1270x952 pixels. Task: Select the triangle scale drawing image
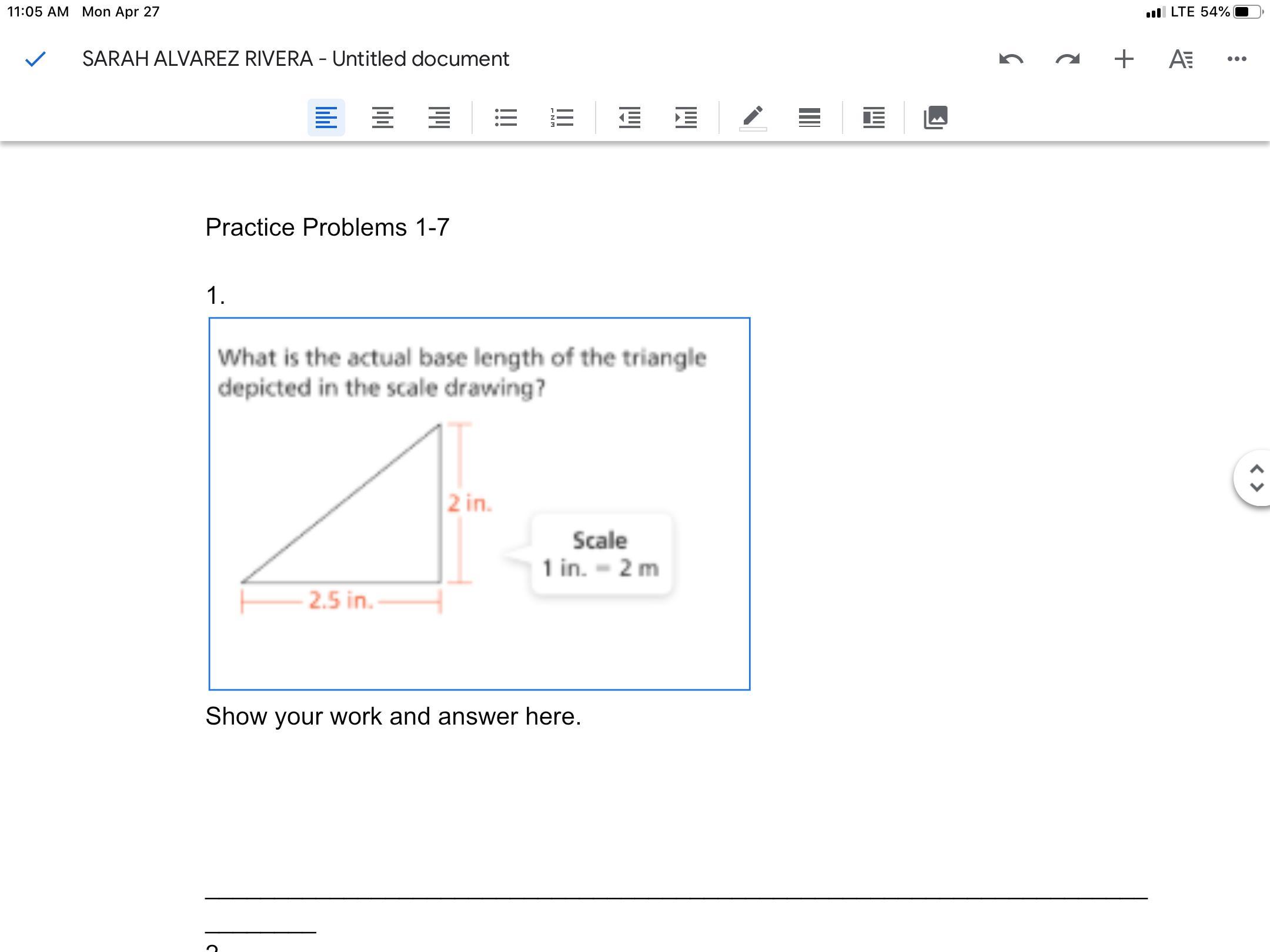tap(479, 504)
